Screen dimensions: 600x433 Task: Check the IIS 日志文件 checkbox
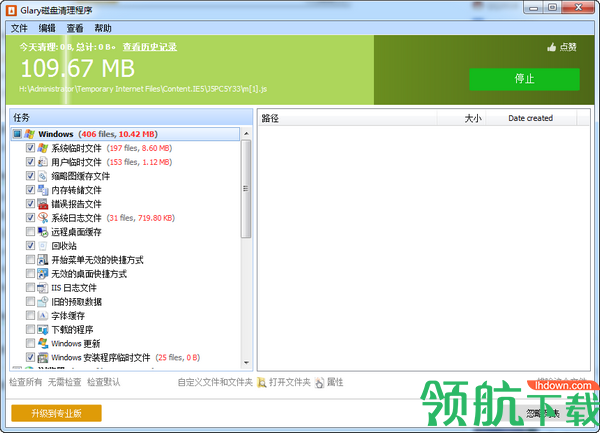tap(30, 287)
